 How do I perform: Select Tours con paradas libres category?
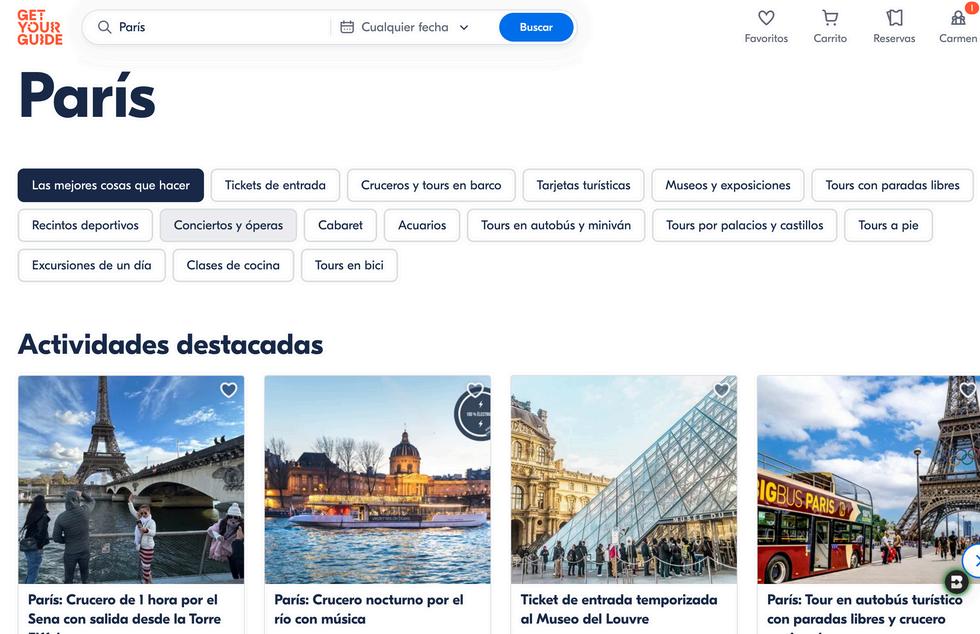point(892,185)
